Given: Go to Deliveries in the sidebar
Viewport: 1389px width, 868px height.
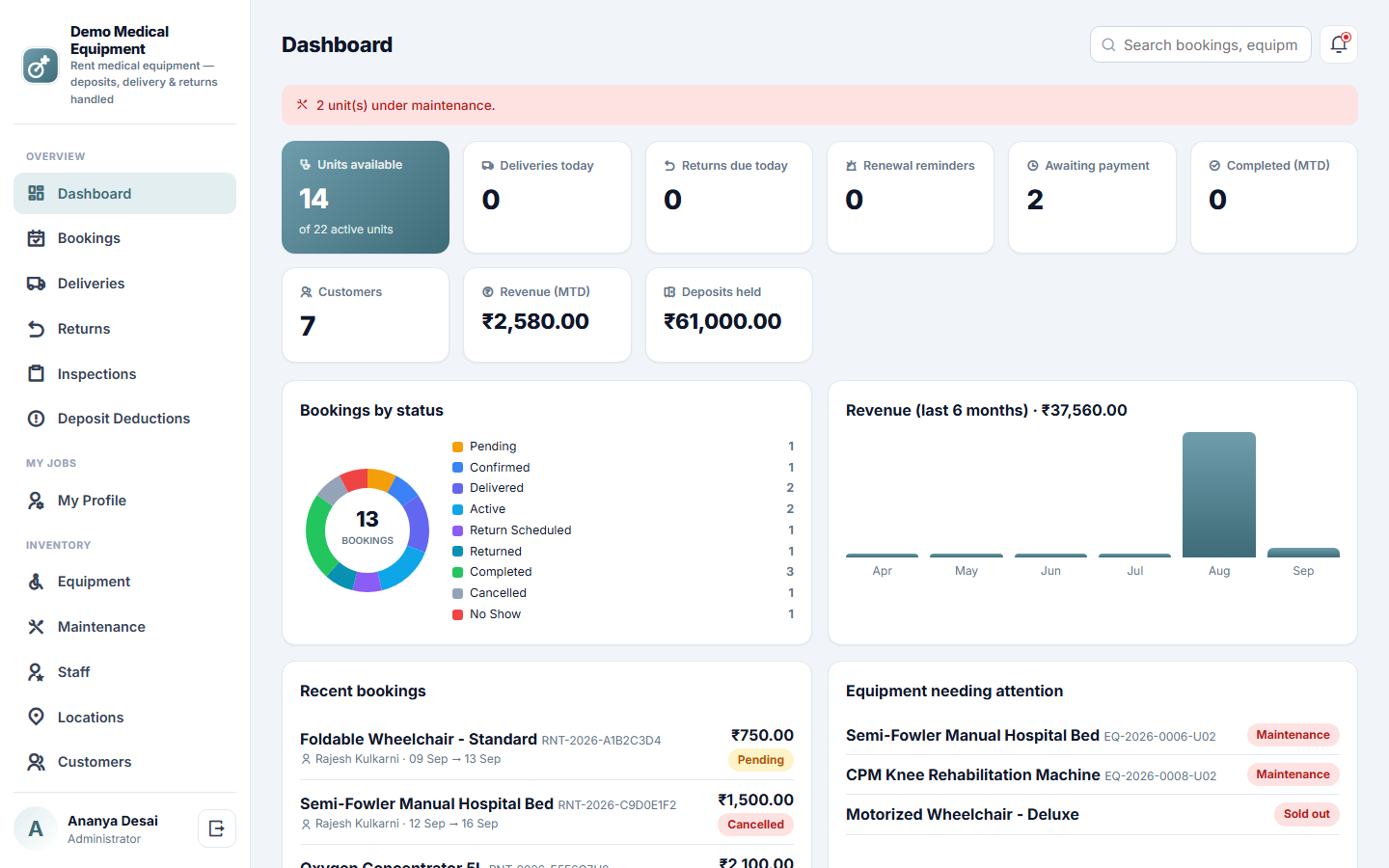Looking at the screenshot, I should click(124, 284).
